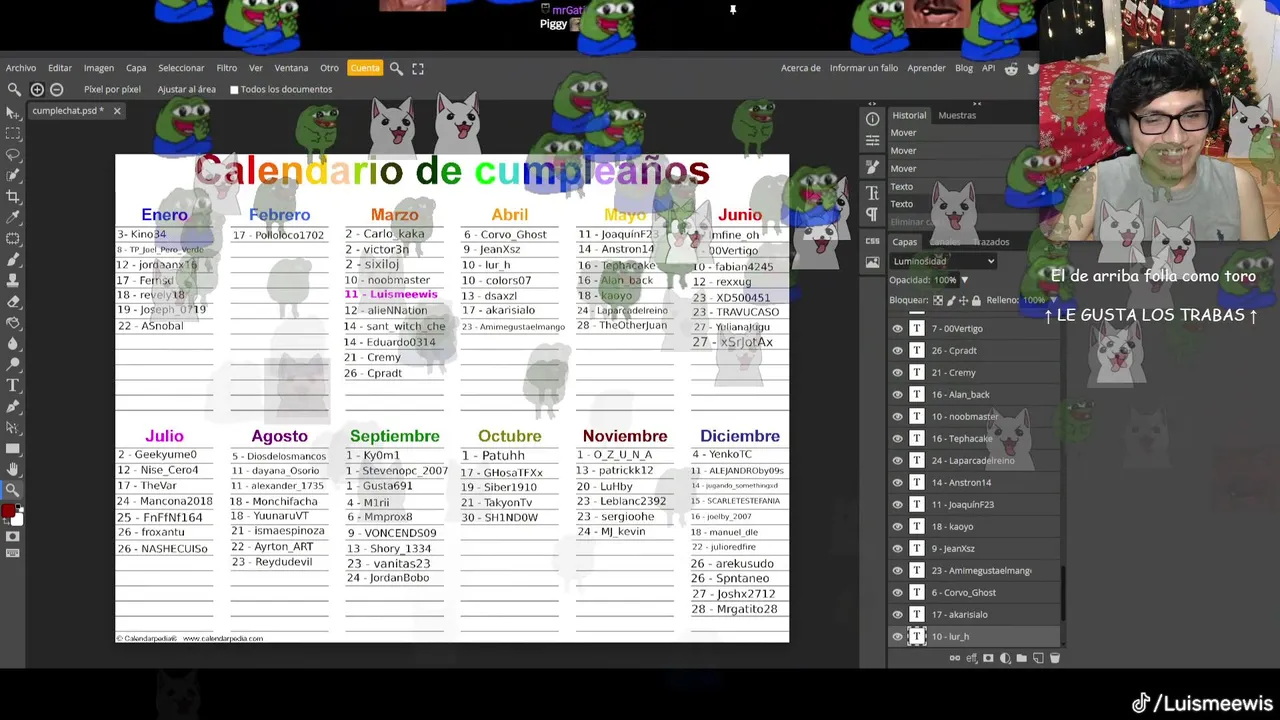Screen dimensions: 1280x720
Task: Open the search magnifier in menu bar
Action: tap(396, 68)
